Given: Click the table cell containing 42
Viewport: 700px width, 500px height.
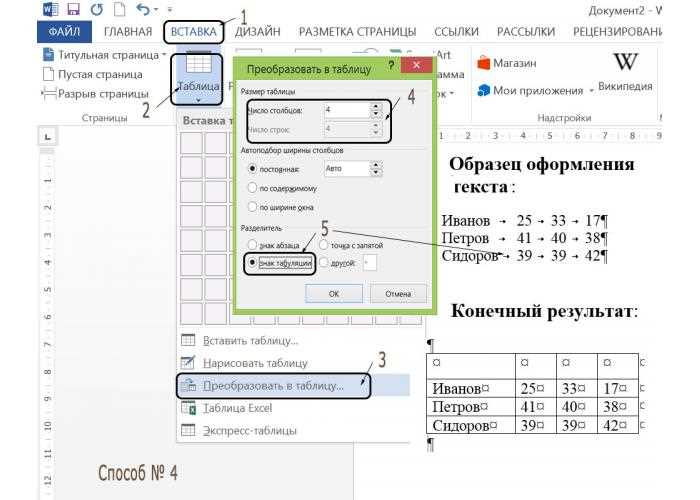Looking at the screenshot, I should click(618, 425).
